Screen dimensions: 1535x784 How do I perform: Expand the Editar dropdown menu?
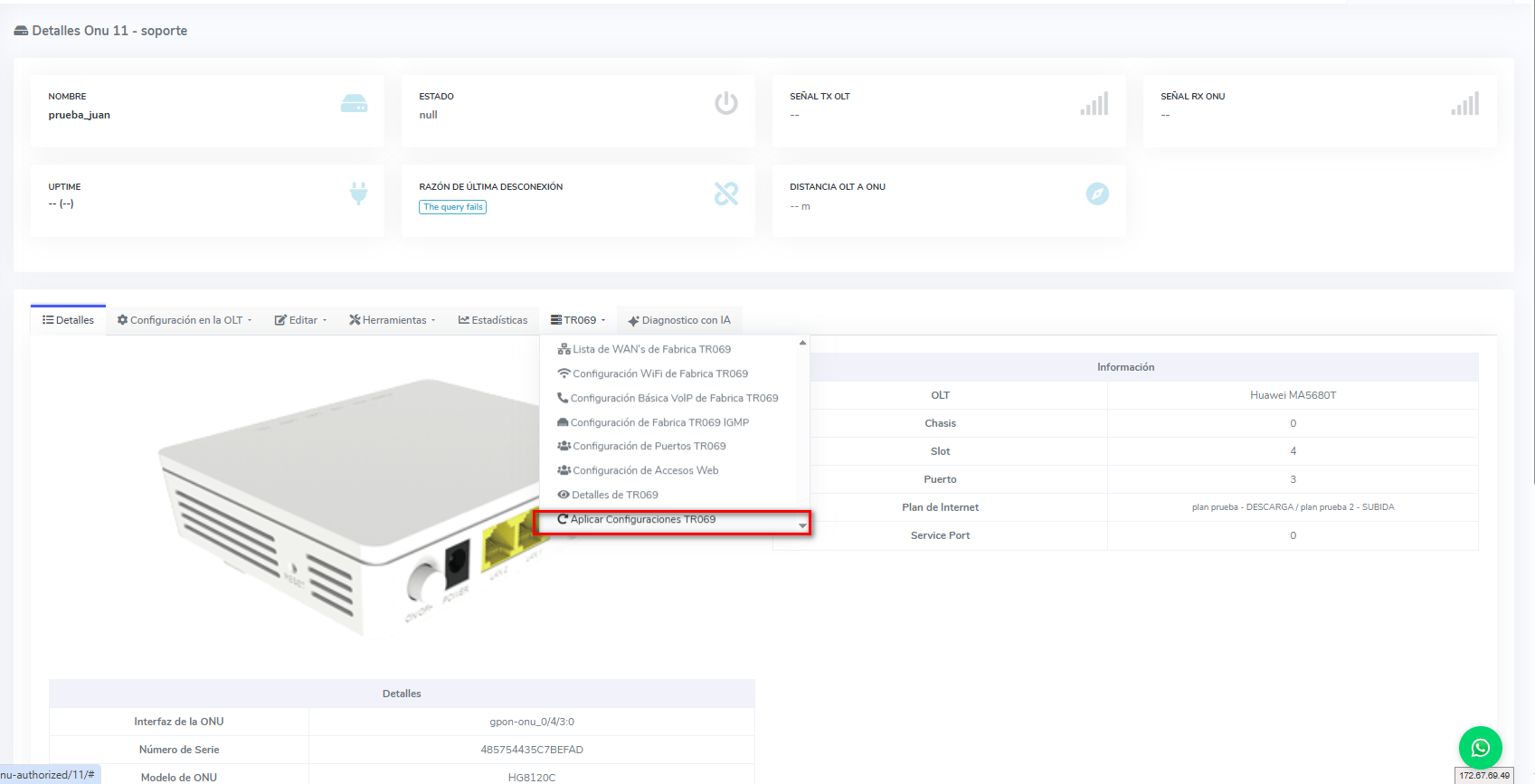coord(300,320)
